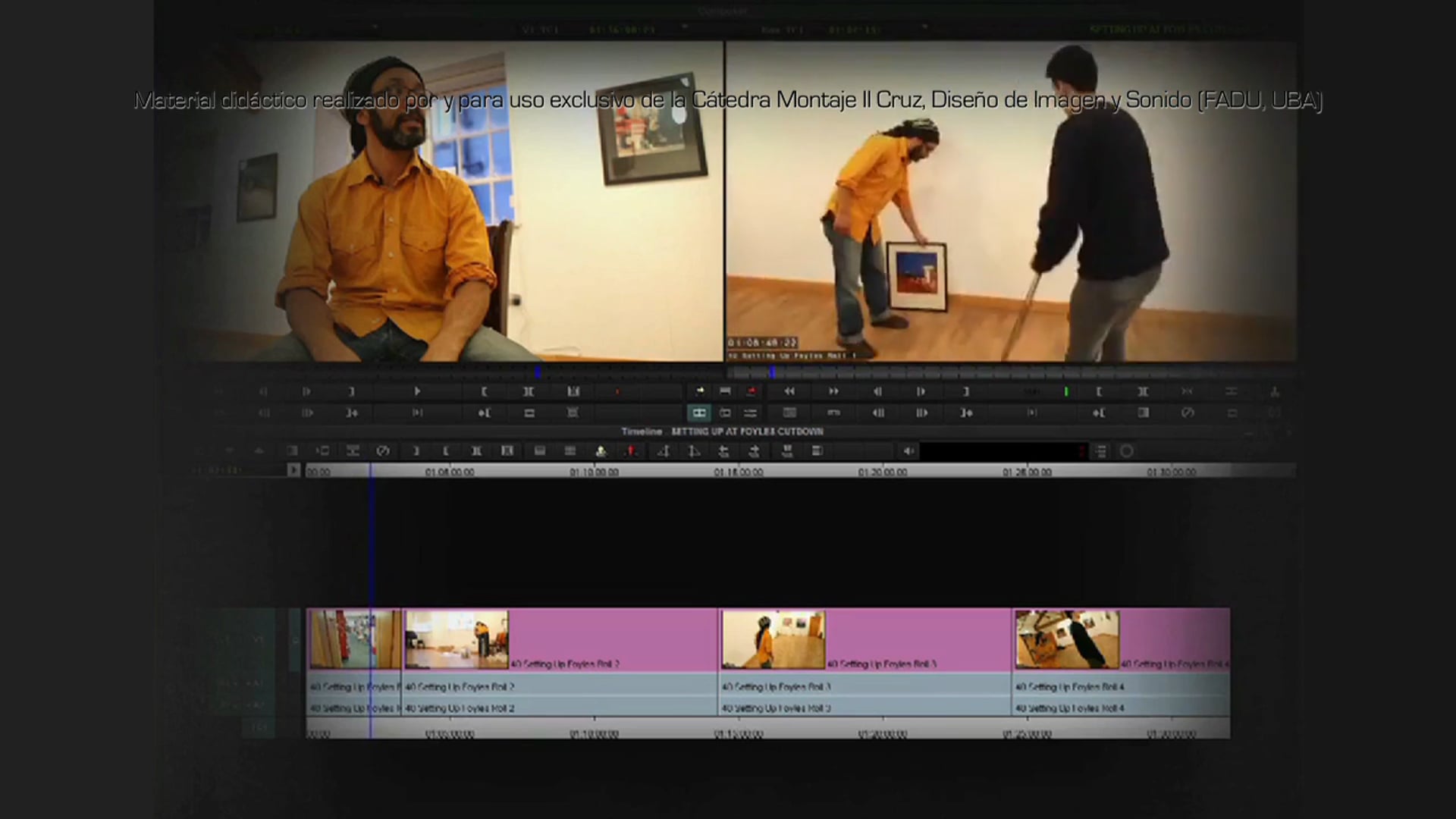Click the Composer window title at the top
Viewport: 1456px width, 819px height.
click(x=724, y=11)
